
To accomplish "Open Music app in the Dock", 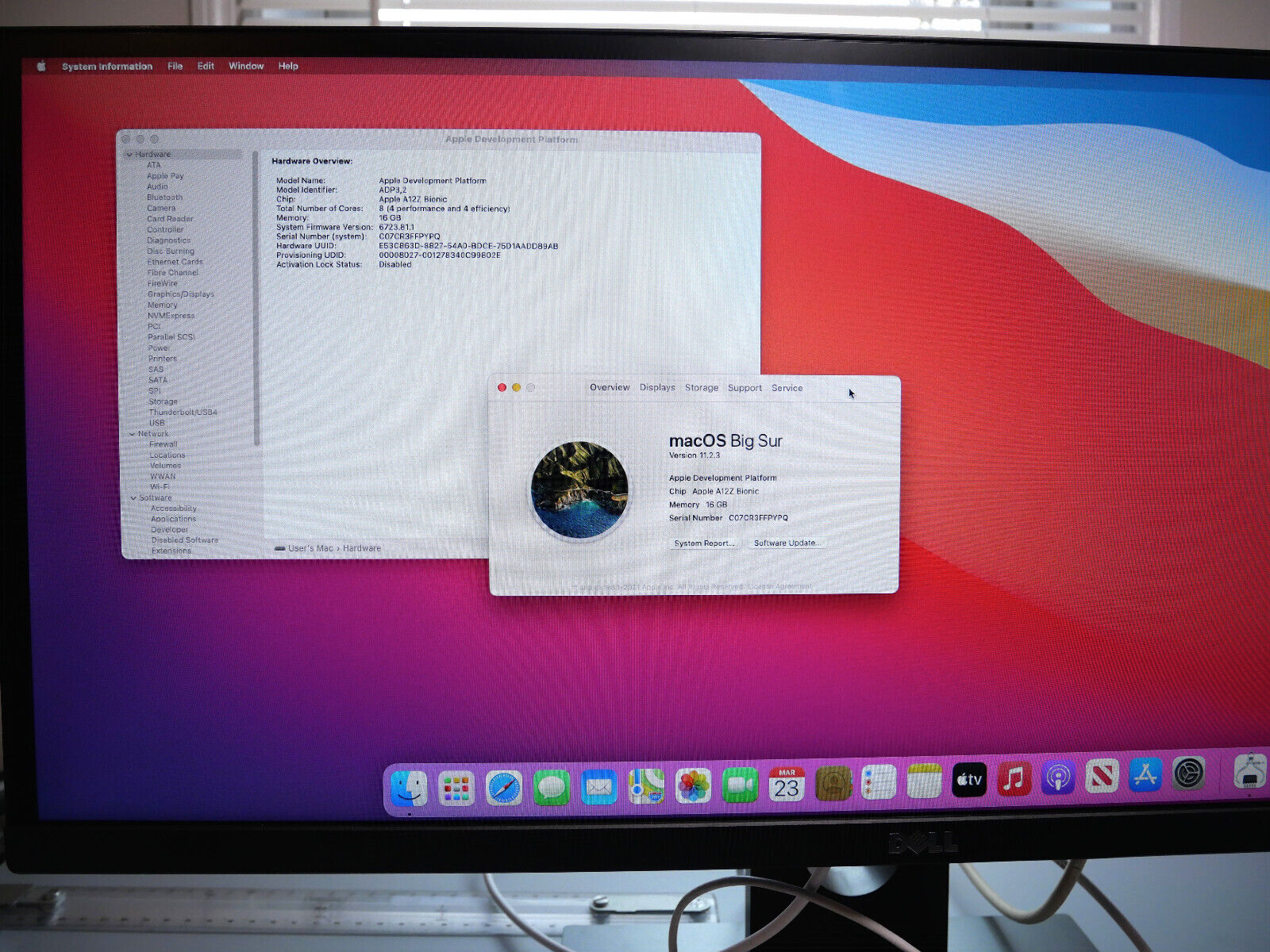I will pyautogui.click(x=1014, y=778).
